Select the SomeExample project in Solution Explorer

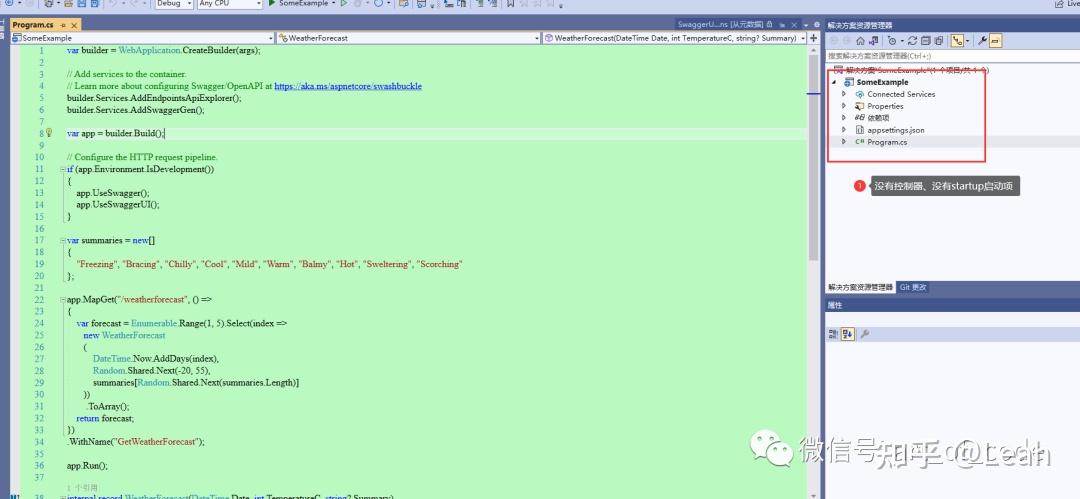point(882,82)
